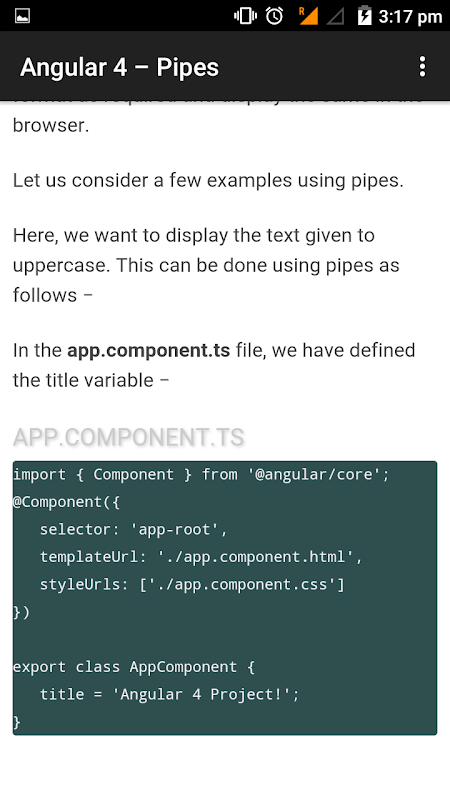
Task: Tap the APP.COMPONENT.TS code heading
Action: (129, 437)
